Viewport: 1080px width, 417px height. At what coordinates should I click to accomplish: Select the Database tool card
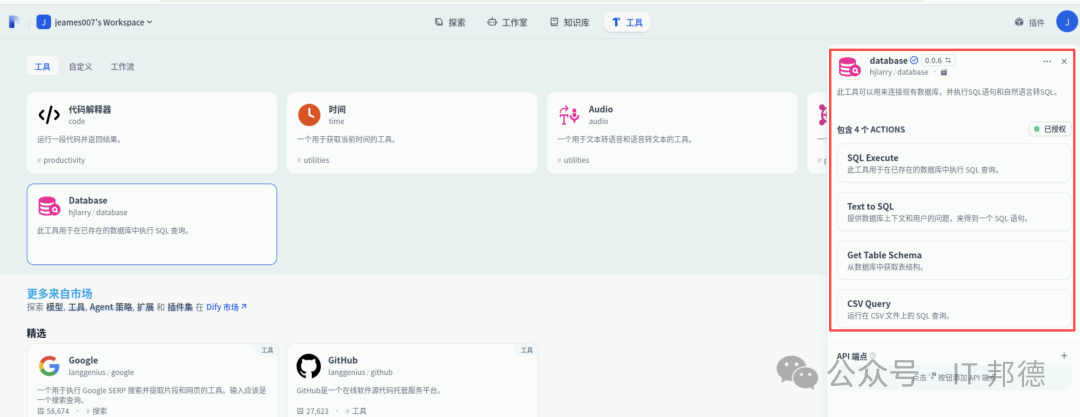click(152, 223)
